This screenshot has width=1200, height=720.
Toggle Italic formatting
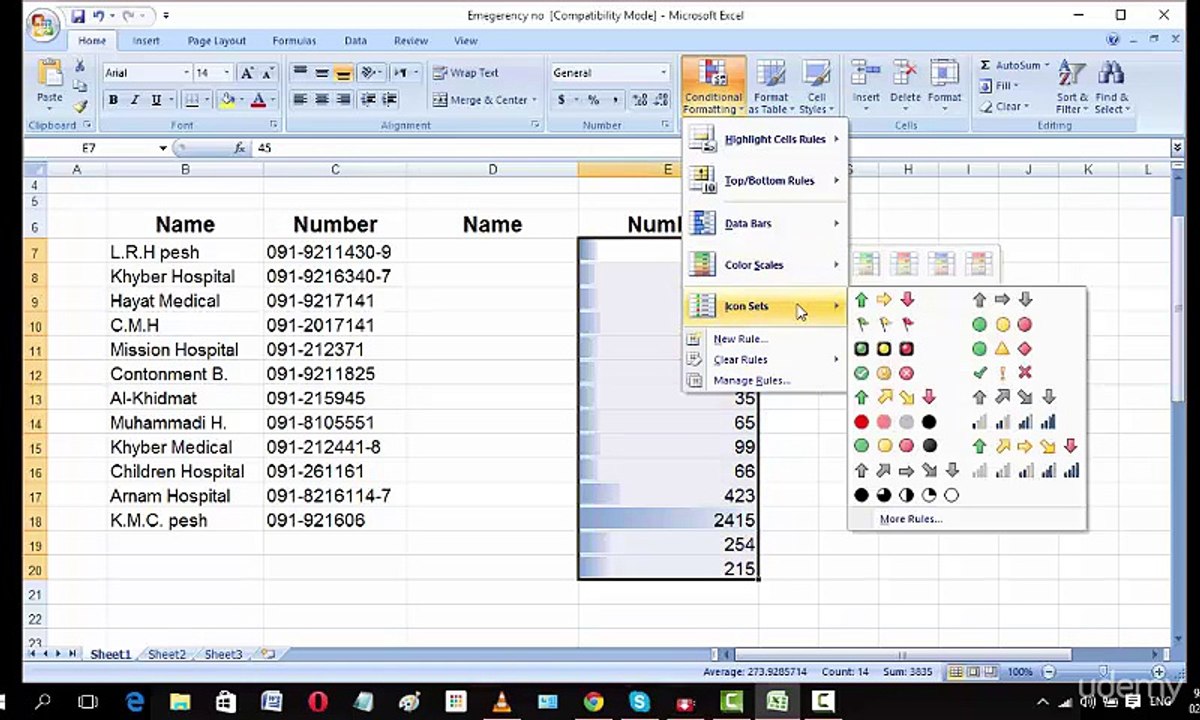click(135, 100)
